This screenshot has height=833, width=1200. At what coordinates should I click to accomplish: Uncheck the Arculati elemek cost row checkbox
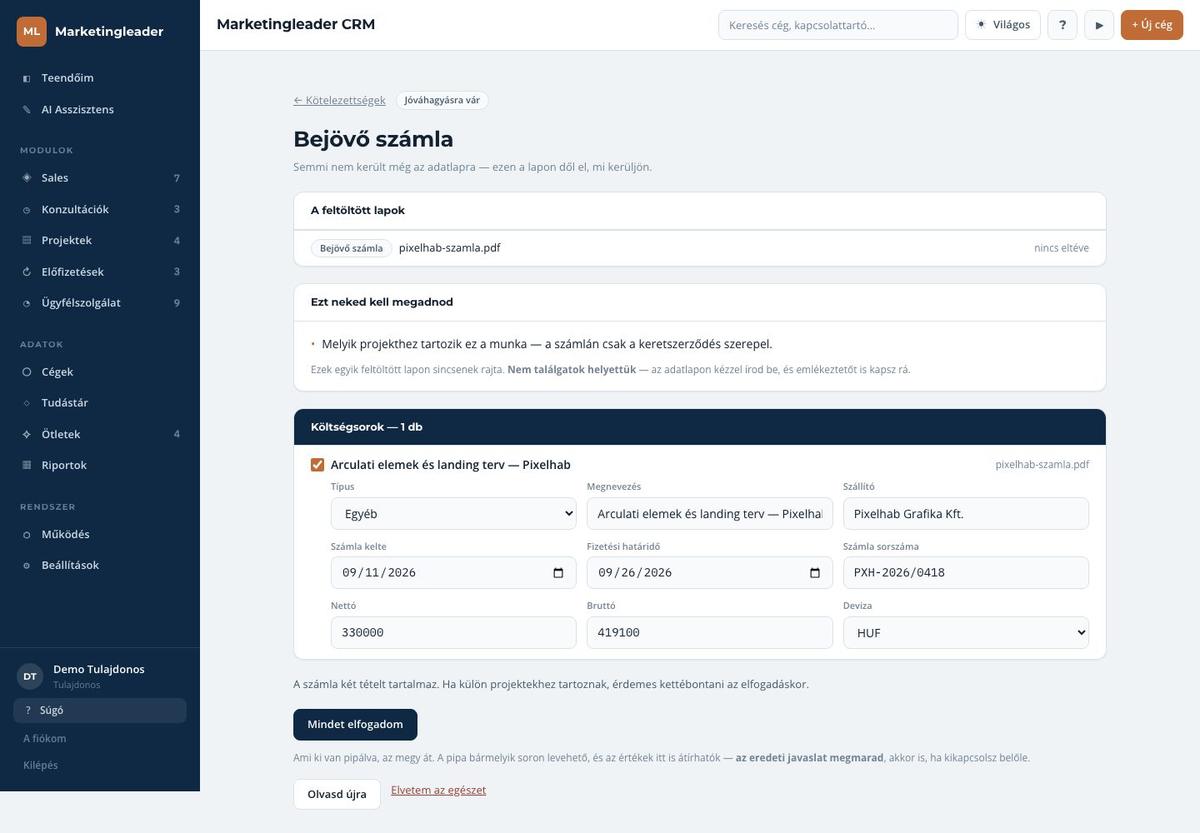(318, 465)
